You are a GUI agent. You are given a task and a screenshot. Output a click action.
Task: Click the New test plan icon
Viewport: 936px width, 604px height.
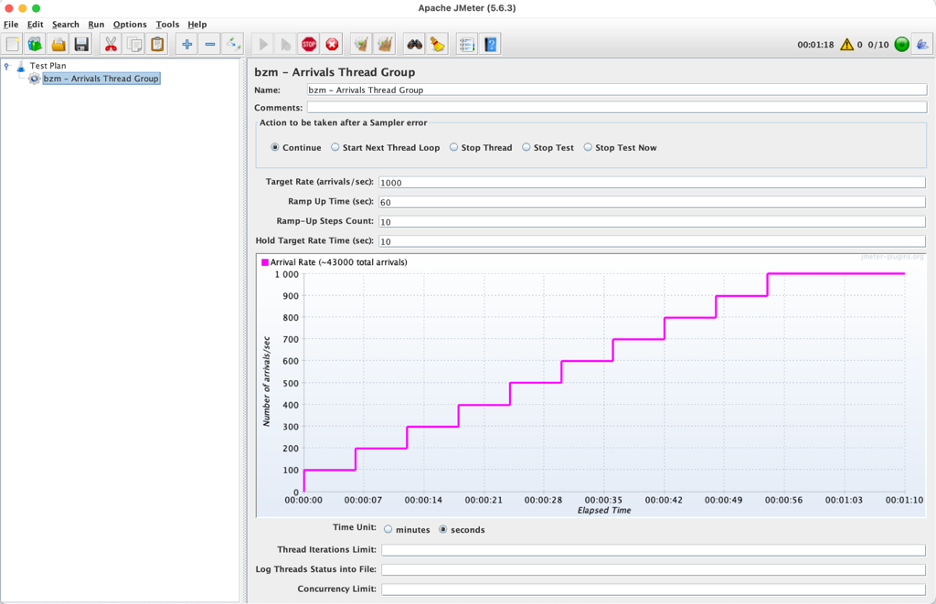pos(13,44)
